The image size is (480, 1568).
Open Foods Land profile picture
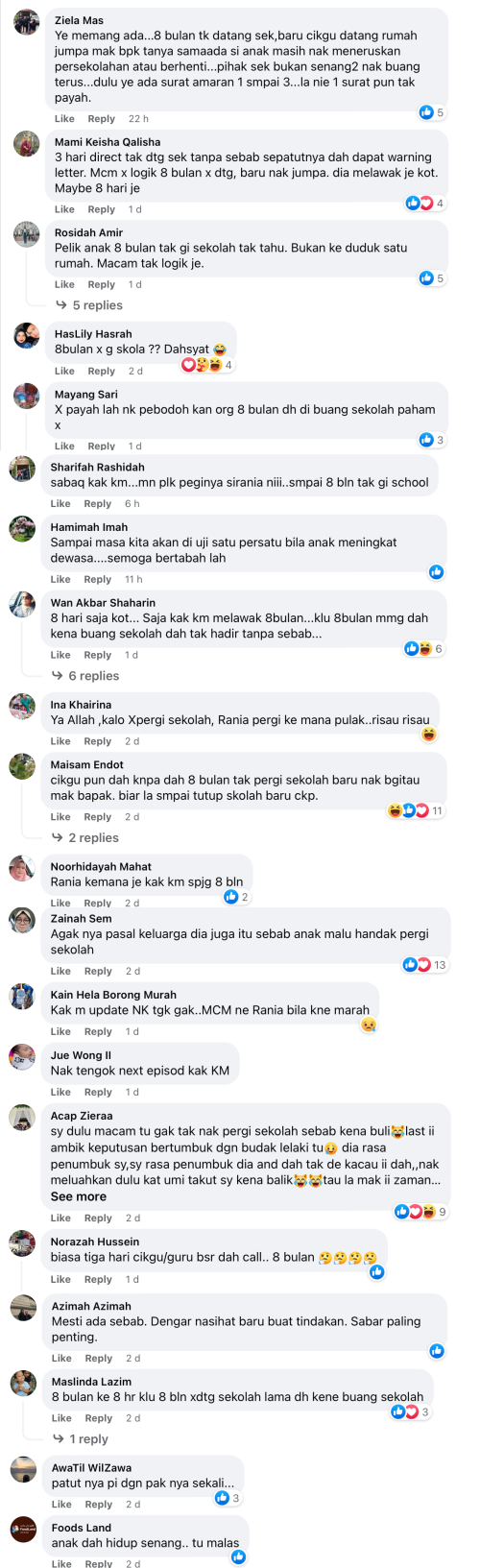(x=23, y=1529)
